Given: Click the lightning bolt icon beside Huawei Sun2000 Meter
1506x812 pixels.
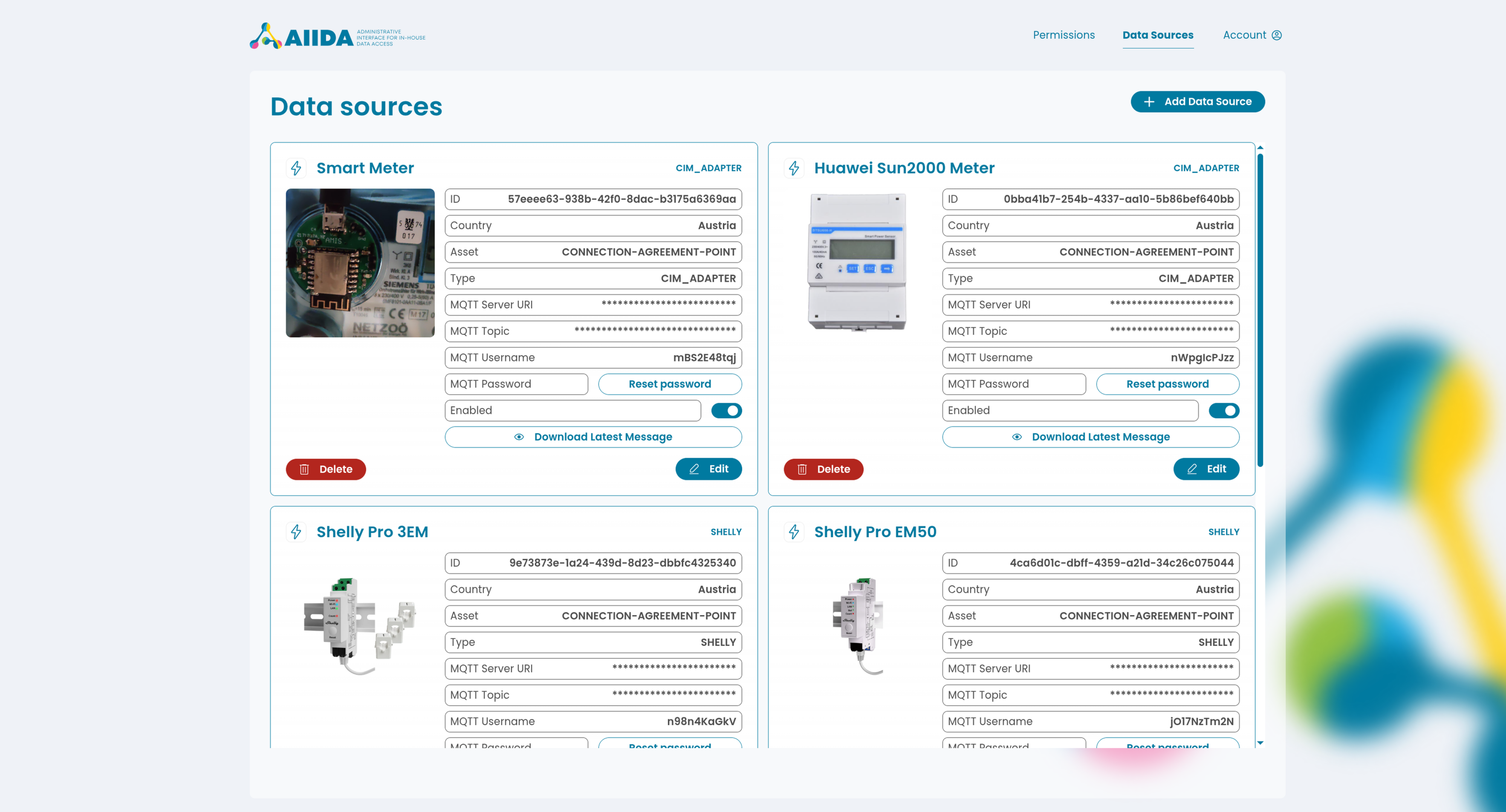Looking at the screenshot, I should tap(794, 168).
